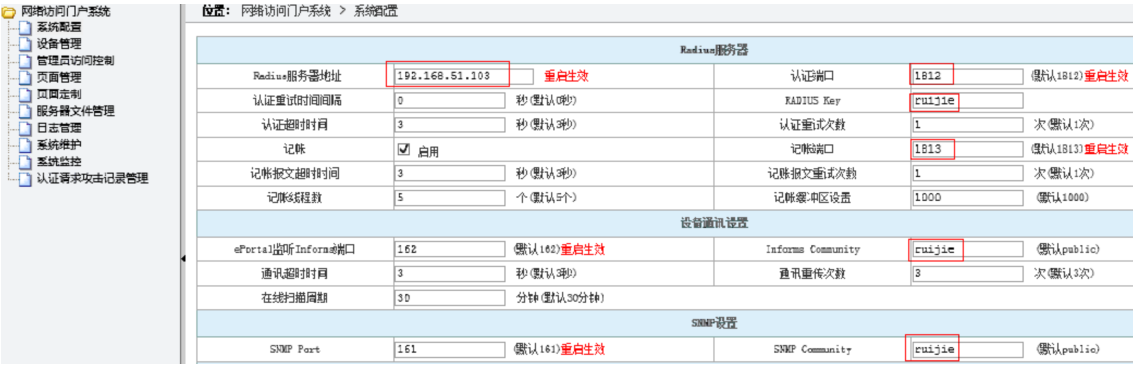The height and width of the screenshot is (368, 1133).
Task: Click red 重启生效 beside Radius server address
Action: point(566,76)
